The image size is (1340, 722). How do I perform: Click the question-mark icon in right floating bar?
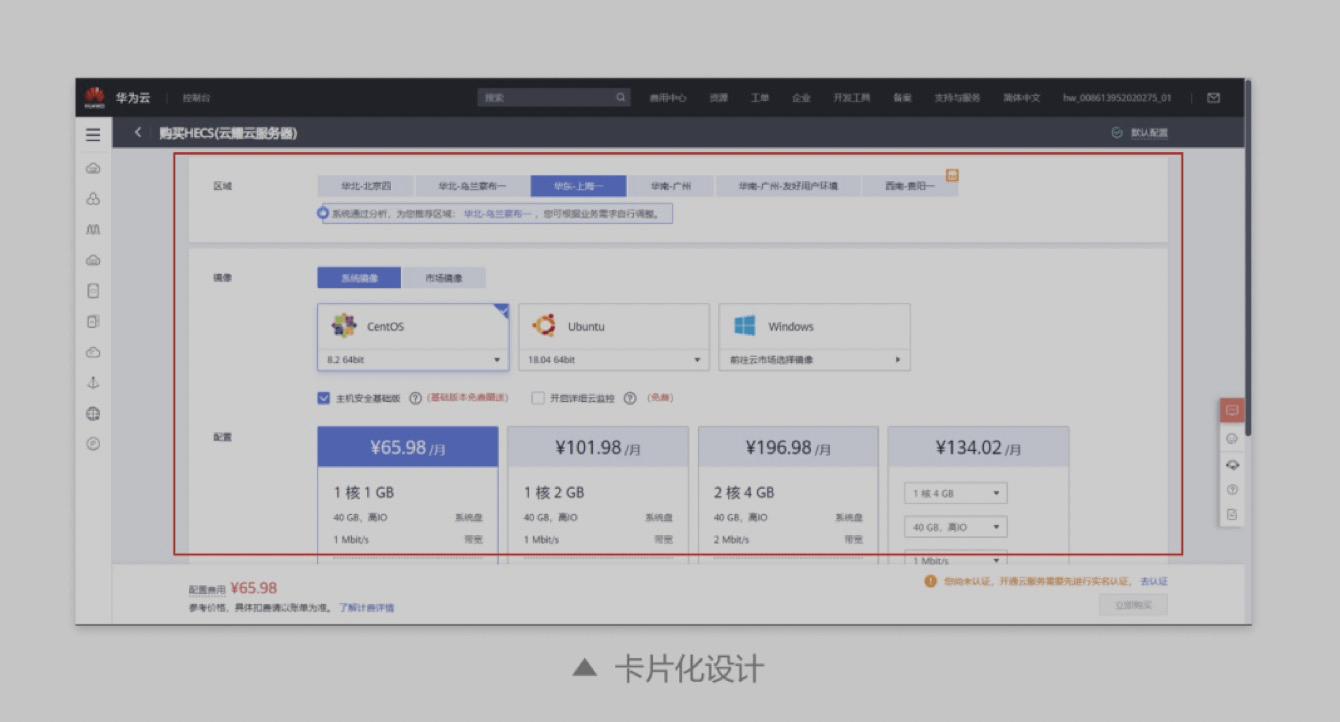pyautogui.click(x=1232, y=489)
